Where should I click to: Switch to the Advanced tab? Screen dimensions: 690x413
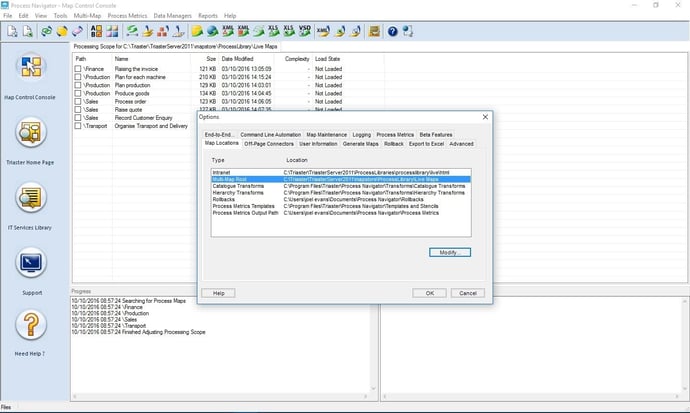[x=462, y=144]
